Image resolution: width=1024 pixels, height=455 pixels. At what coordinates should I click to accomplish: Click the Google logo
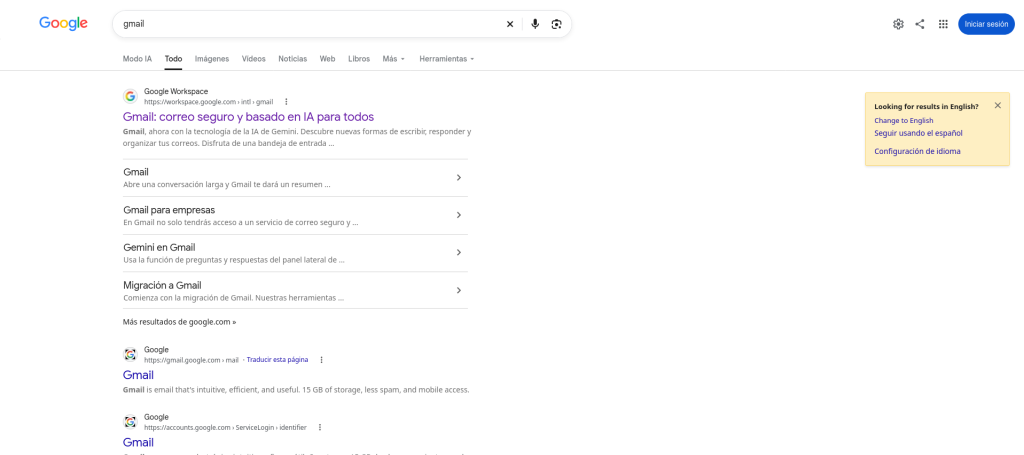pyautogui.click(x=63, y=24)
